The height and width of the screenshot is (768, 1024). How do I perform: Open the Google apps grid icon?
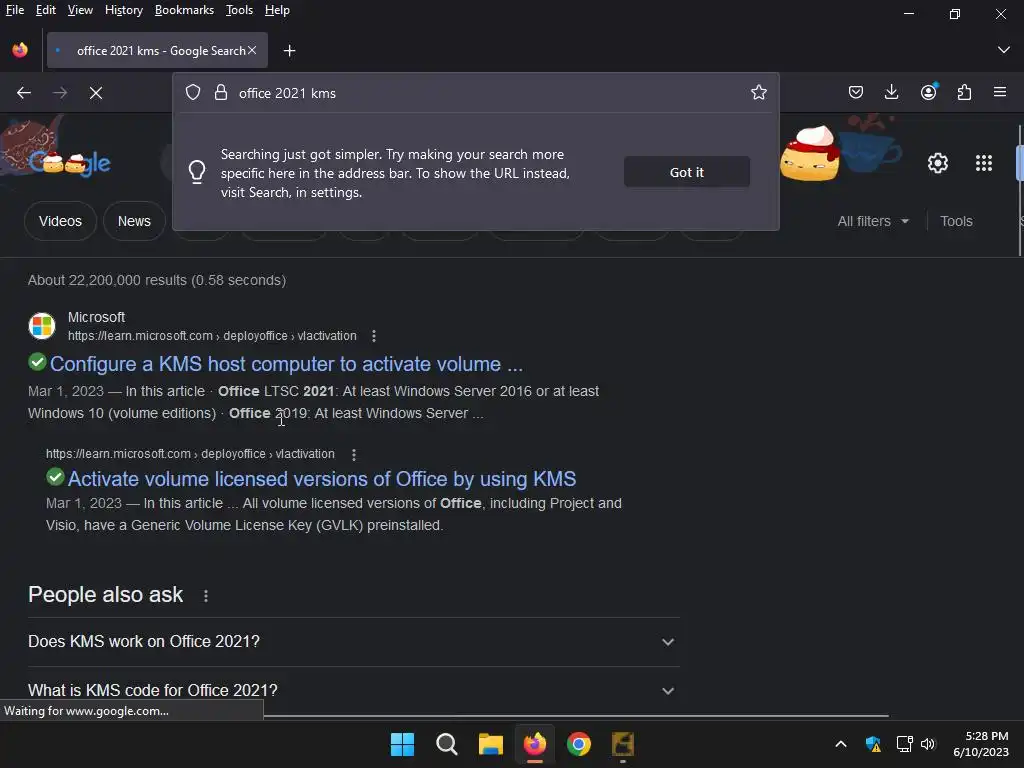pyautogui.click(x=984, y=163)
